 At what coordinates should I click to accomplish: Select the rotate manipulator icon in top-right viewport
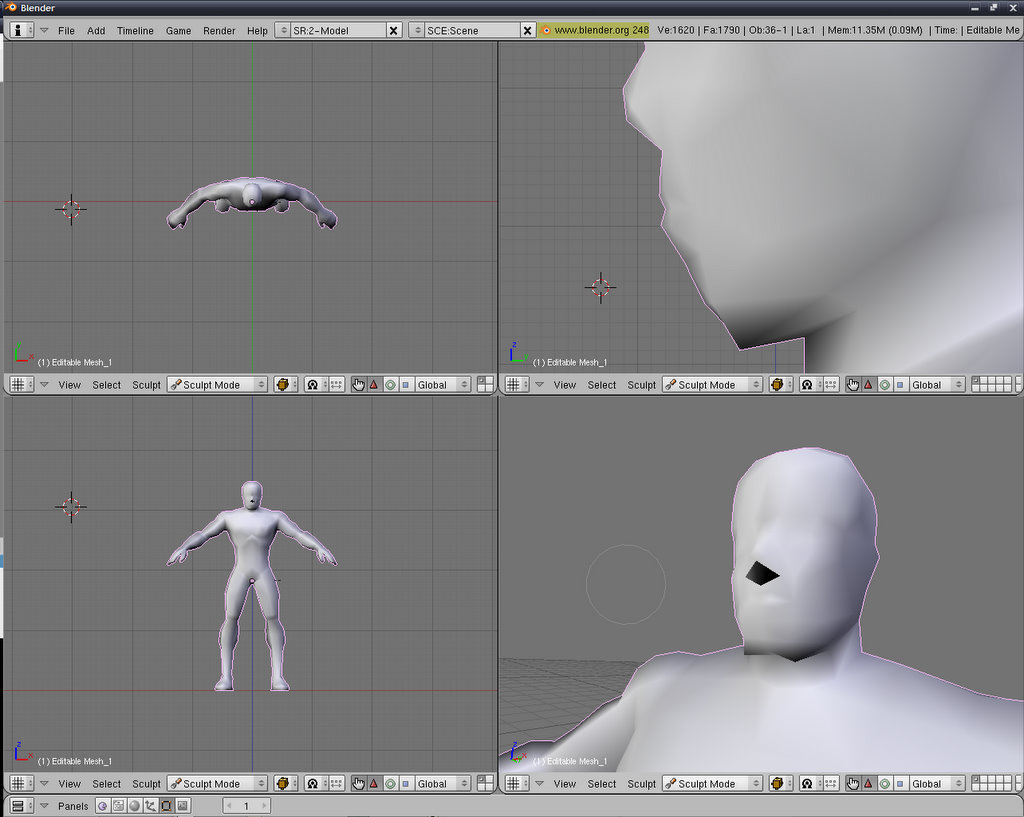point(885,385)
